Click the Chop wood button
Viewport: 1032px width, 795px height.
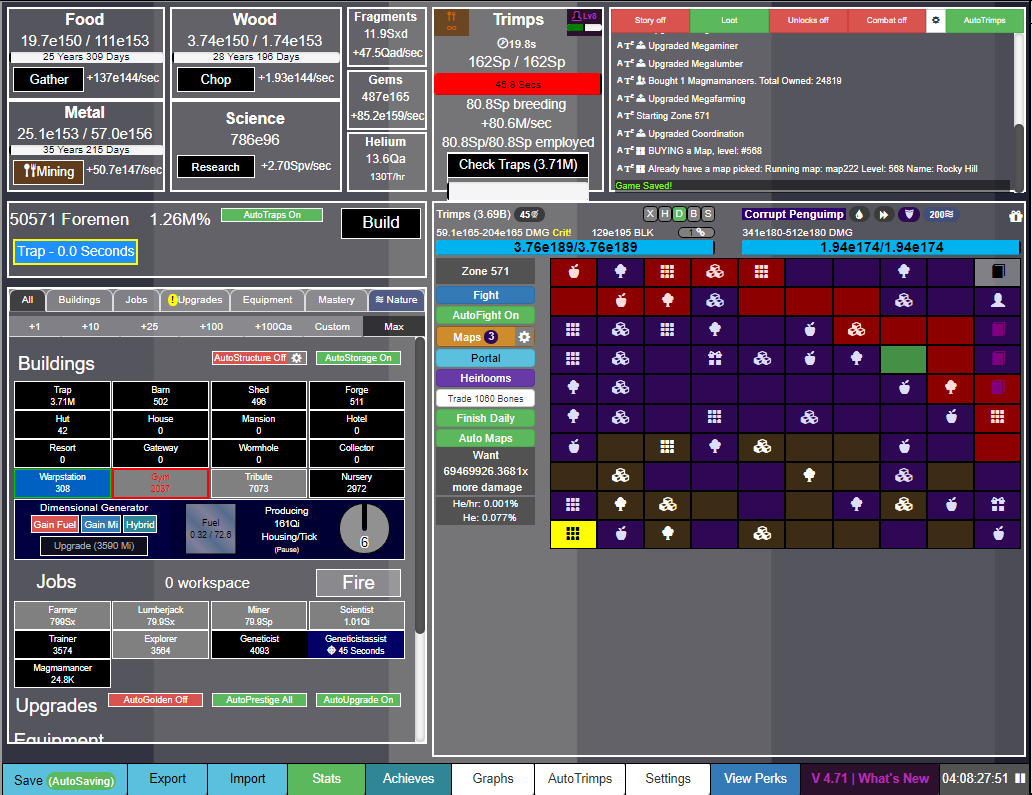click(x=215, y=80)
